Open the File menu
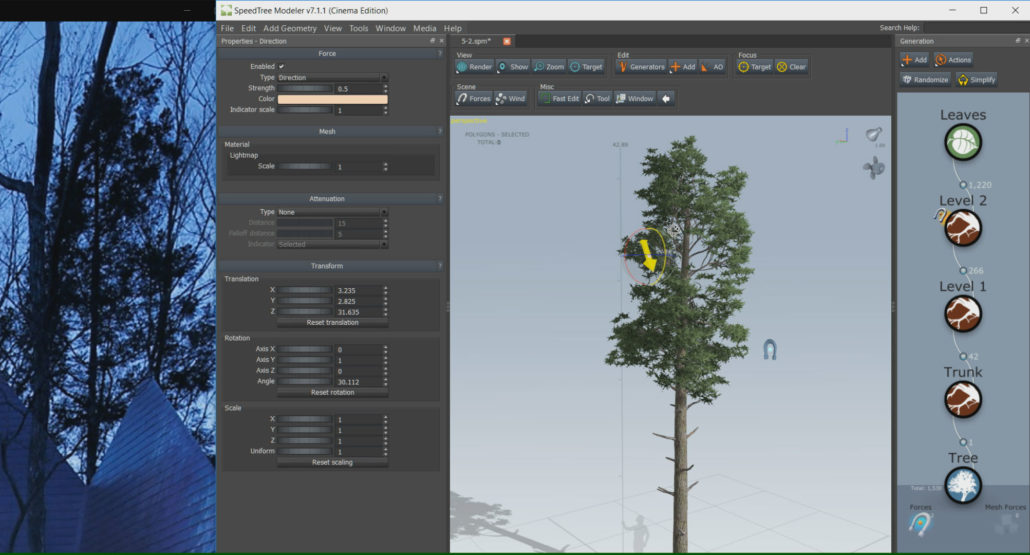This screenshot has height=555, width=1030. [x=227, y=28]
